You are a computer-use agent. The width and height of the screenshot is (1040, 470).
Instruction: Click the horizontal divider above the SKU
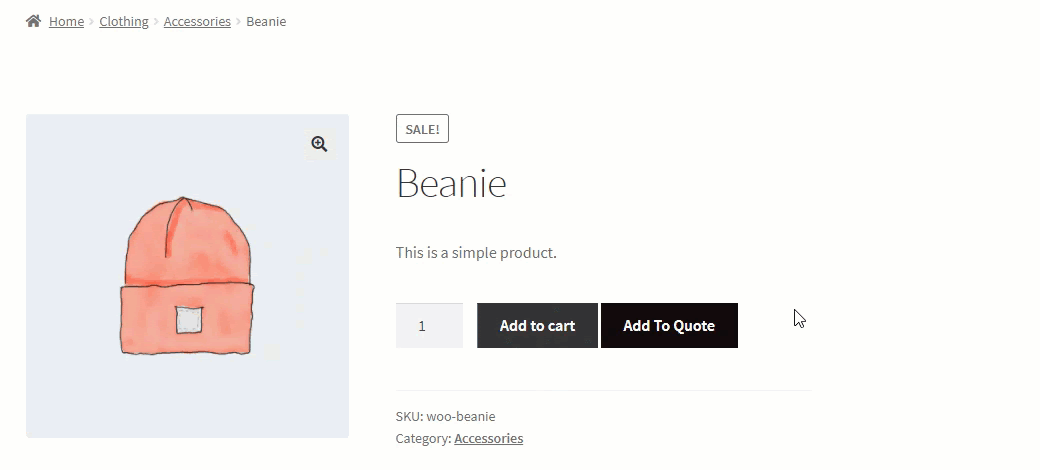point(604,390)
